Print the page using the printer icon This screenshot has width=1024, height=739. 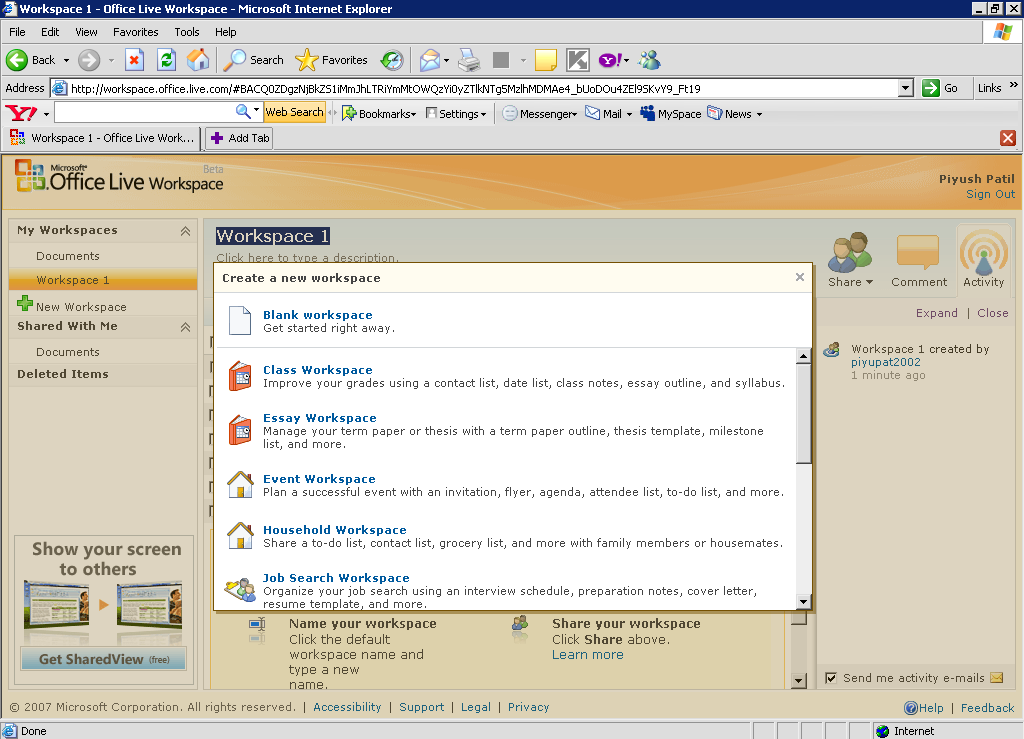(x=469, y=60)
